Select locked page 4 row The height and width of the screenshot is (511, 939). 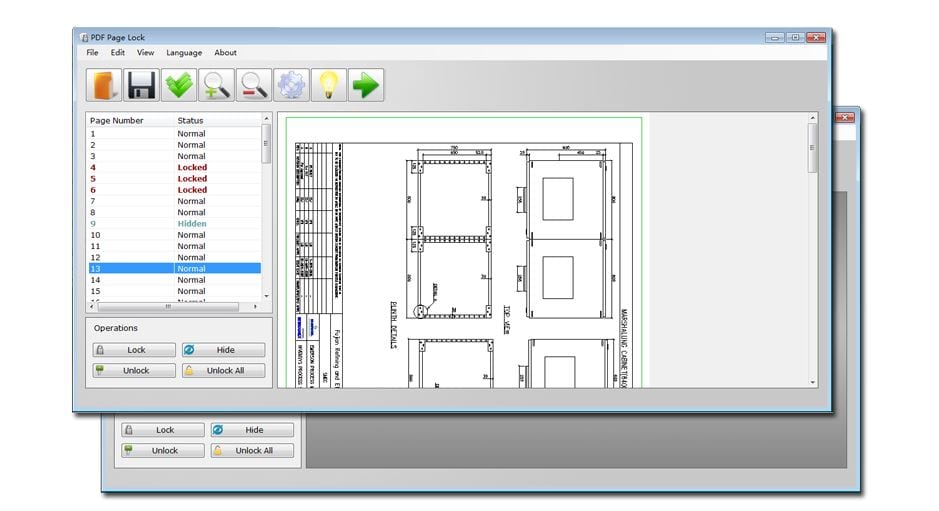pyautogui.click(x=175, y=167)
